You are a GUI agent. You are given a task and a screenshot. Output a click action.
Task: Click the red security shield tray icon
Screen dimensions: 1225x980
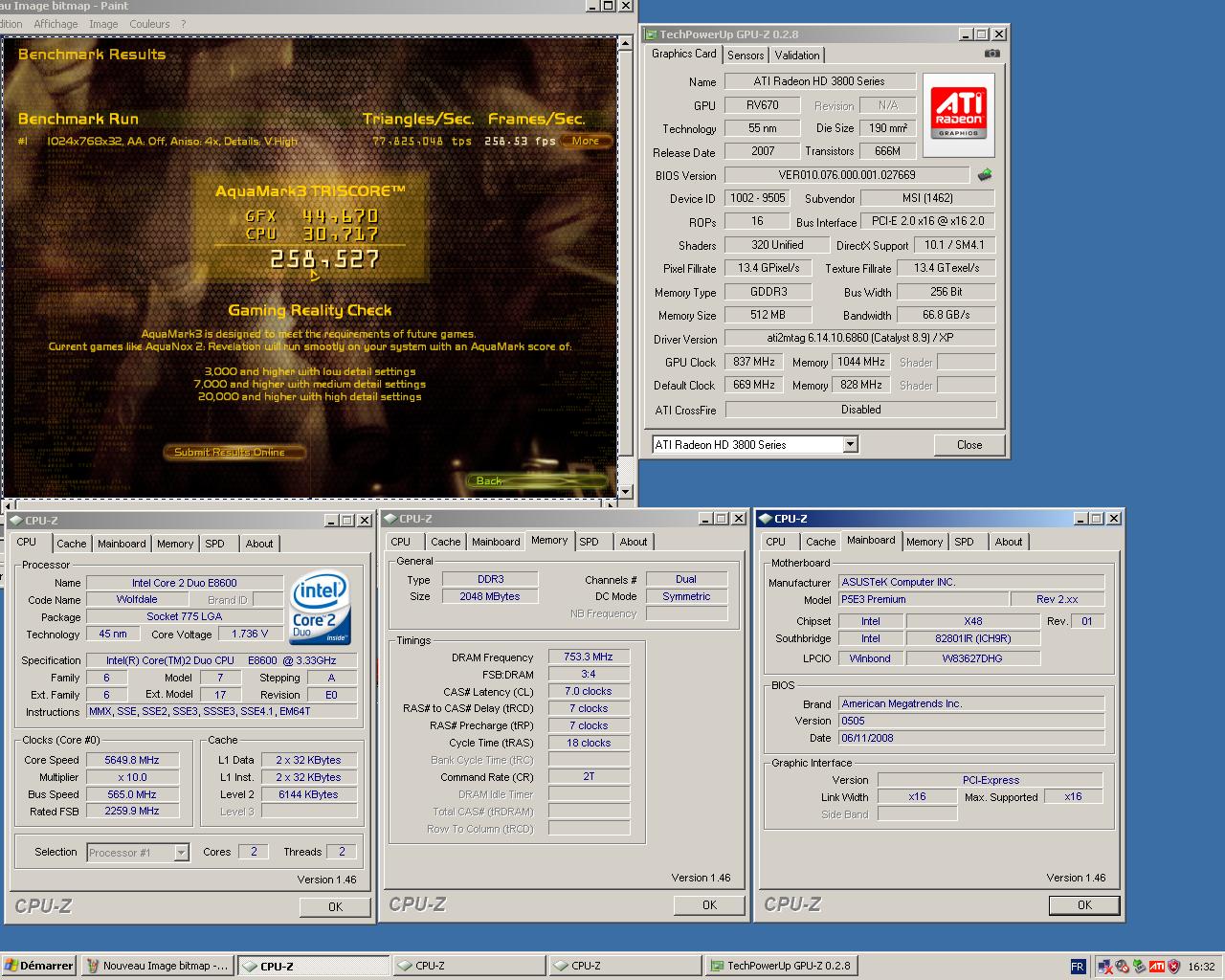pyautogui.click(x=1173, y=967)
